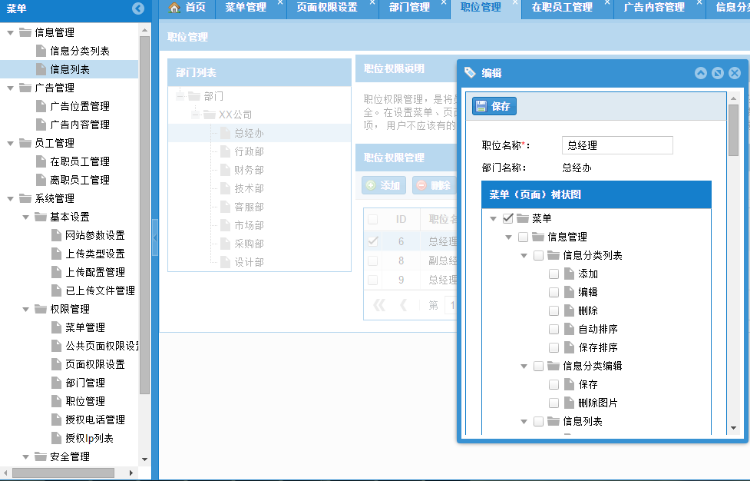This screenshot has width=750, height=481.
Task: Select 行政部 in department list
Action: (x=249, y=152)
